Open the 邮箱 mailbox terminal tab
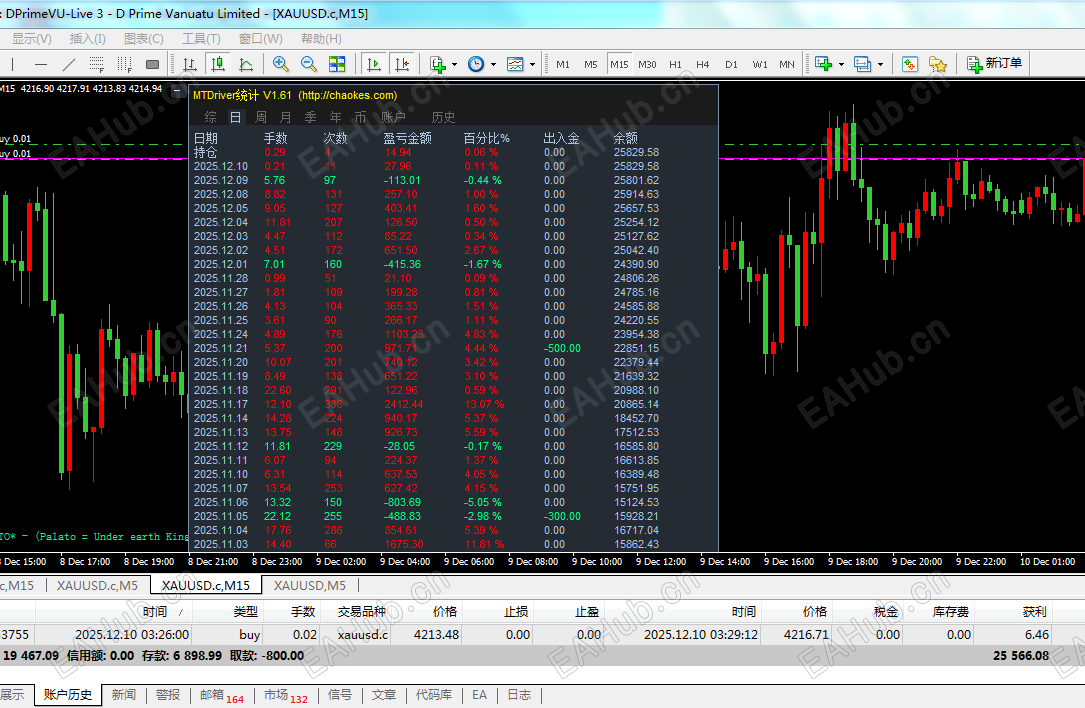This screenshot has height=708, width=1085. (221, 695)
